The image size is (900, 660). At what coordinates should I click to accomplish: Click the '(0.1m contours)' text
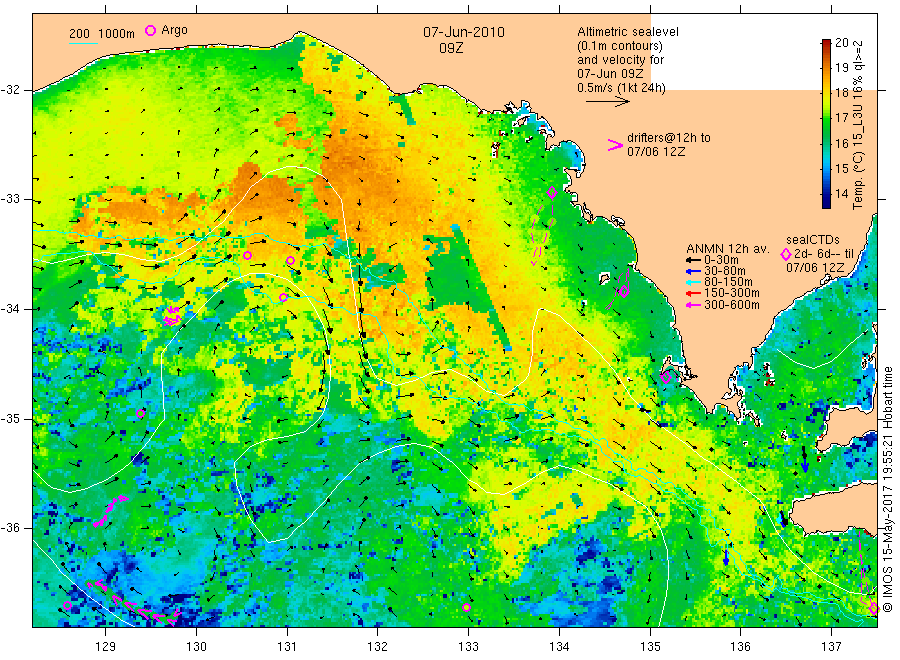tap(620, 46)
